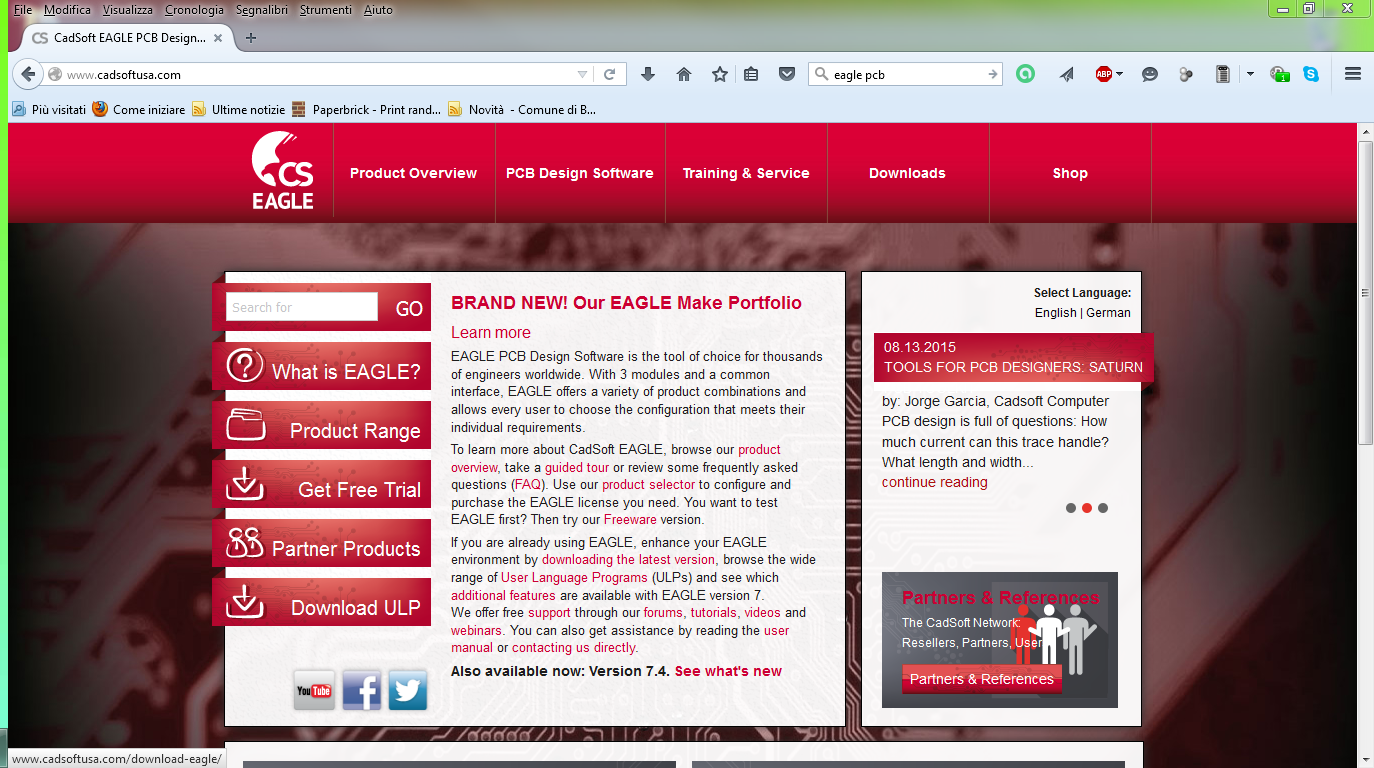Click See what's new link

[x=728, y=671]
